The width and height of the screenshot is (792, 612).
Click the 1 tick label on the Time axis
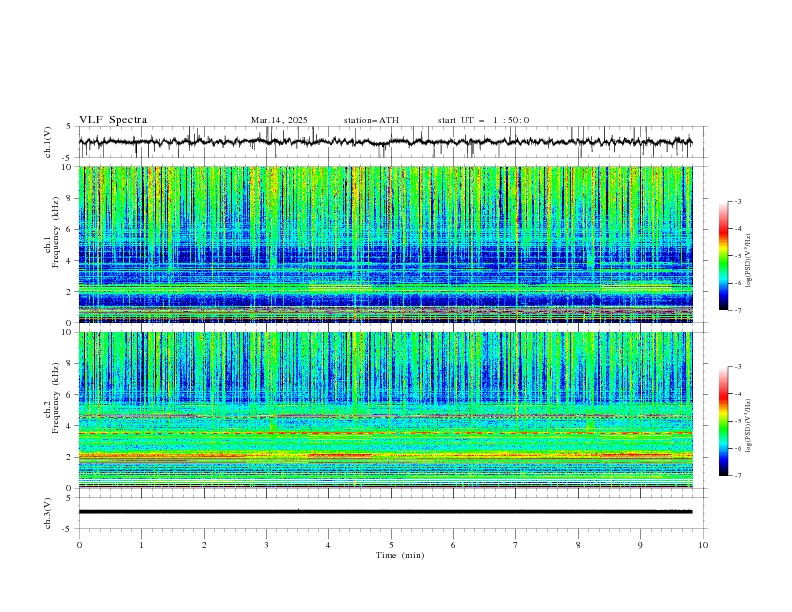tap(141, 545)
